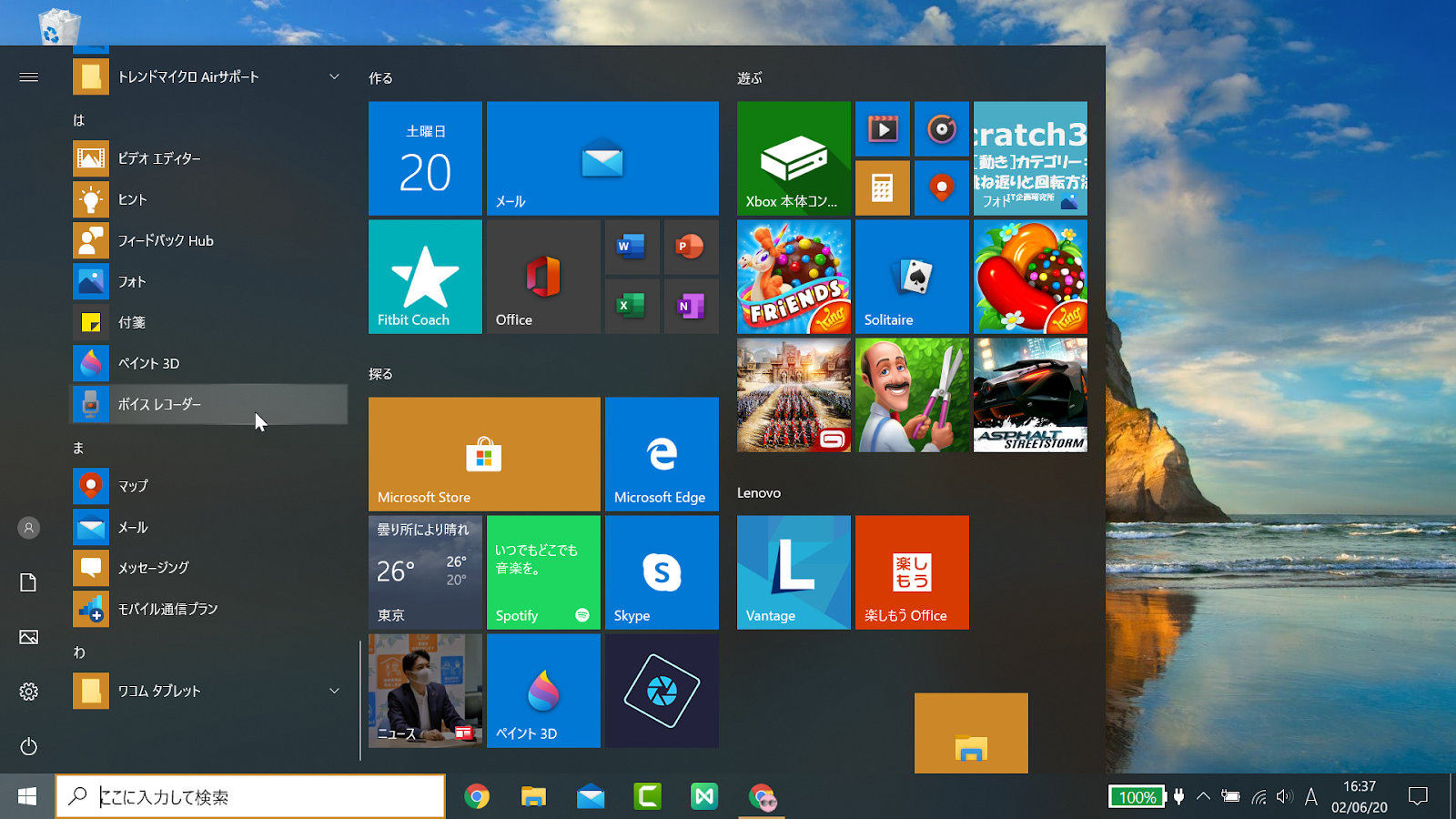This screenshot has height=819, width=1456.
Task: Launch OneNote from the small tile
Action: 691,306
